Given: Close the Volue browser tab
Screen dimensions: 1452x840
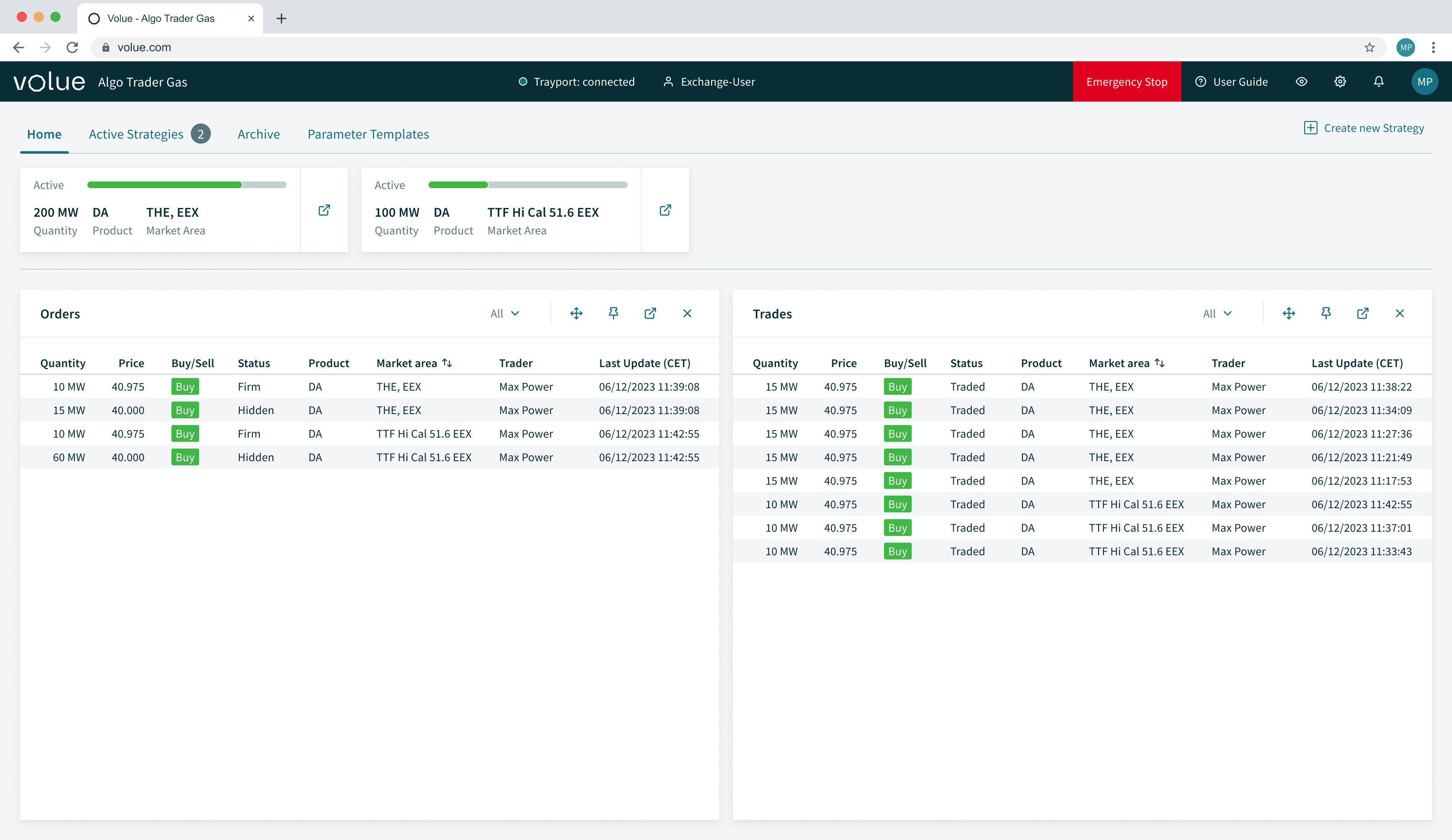Looking at the screenshot, I should click(251, 18).
